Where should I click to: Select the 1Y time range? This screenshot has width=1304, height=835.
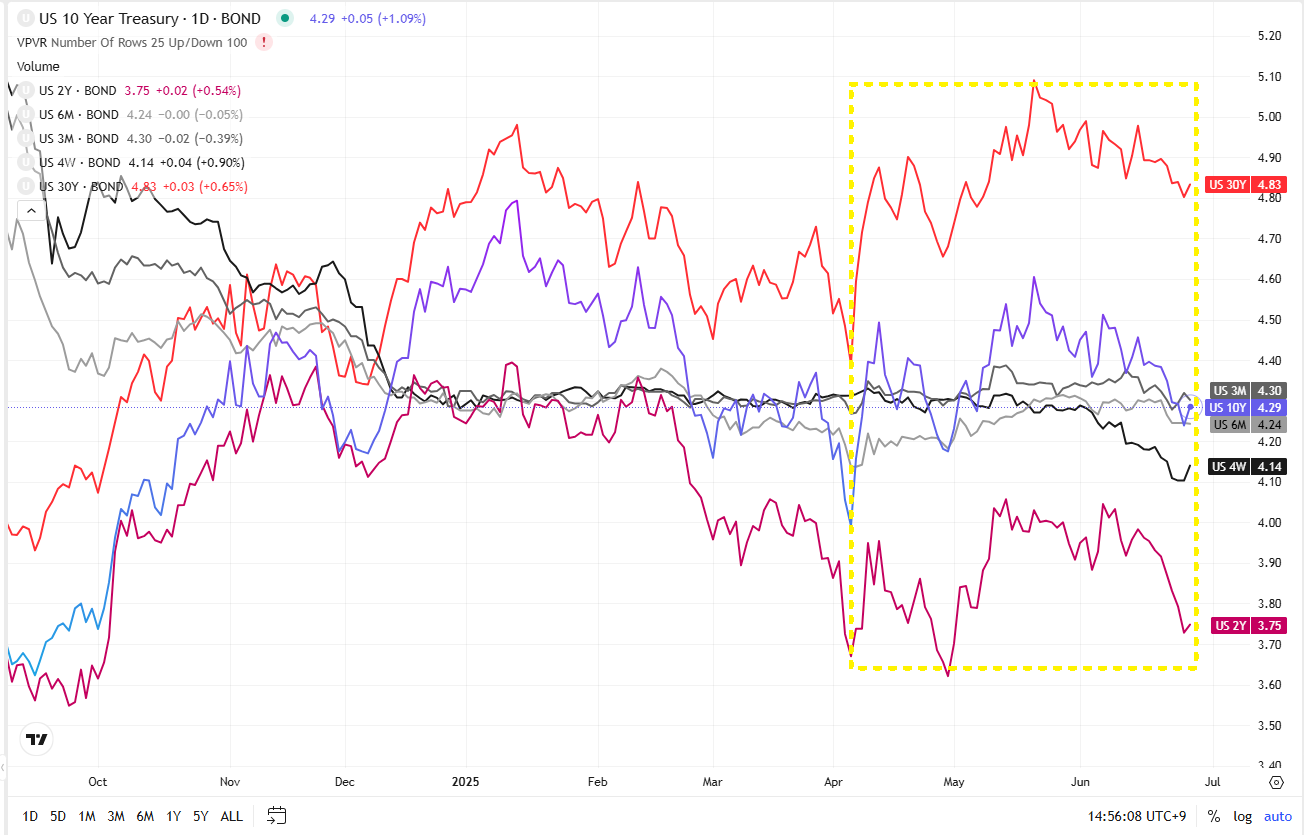[174, 816]
